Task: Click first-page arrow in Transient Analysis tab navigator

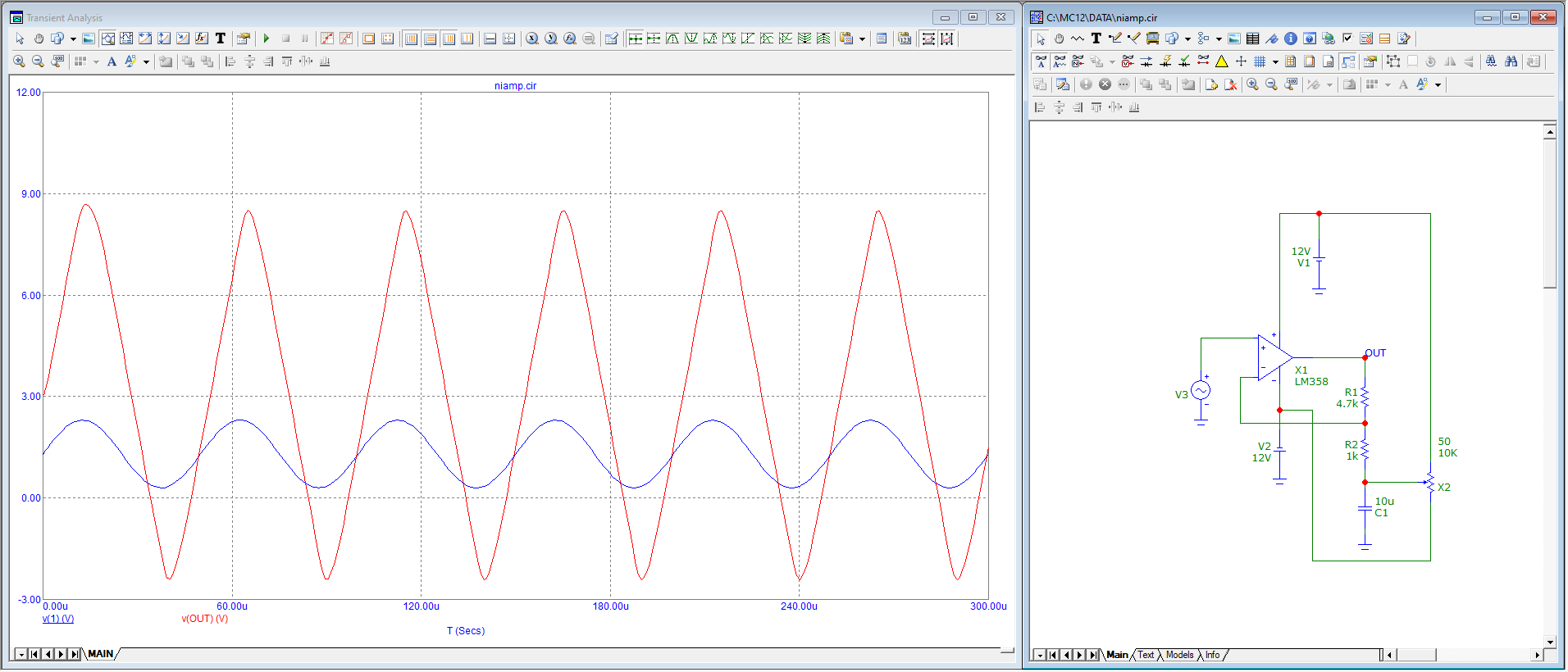Action: [34, 654]
